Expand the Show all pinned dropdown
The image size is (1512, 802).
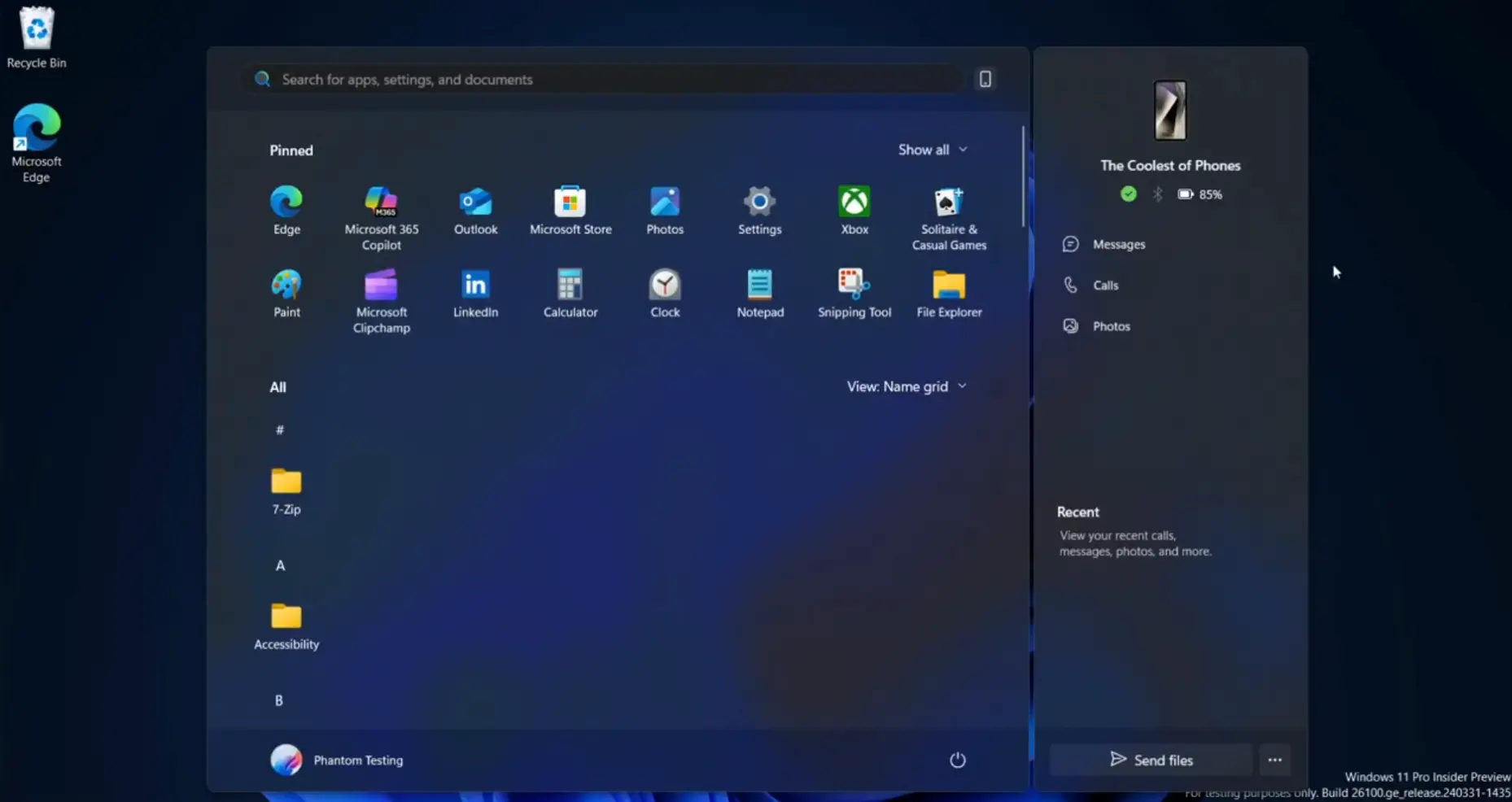933,150
